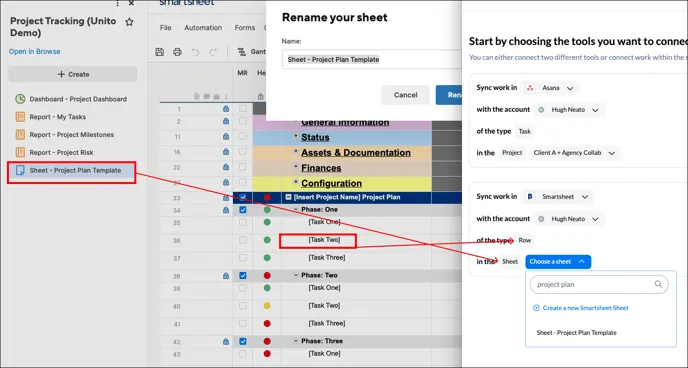Open the Automation menu
The image size is (688, 368).
coord(203,28)
